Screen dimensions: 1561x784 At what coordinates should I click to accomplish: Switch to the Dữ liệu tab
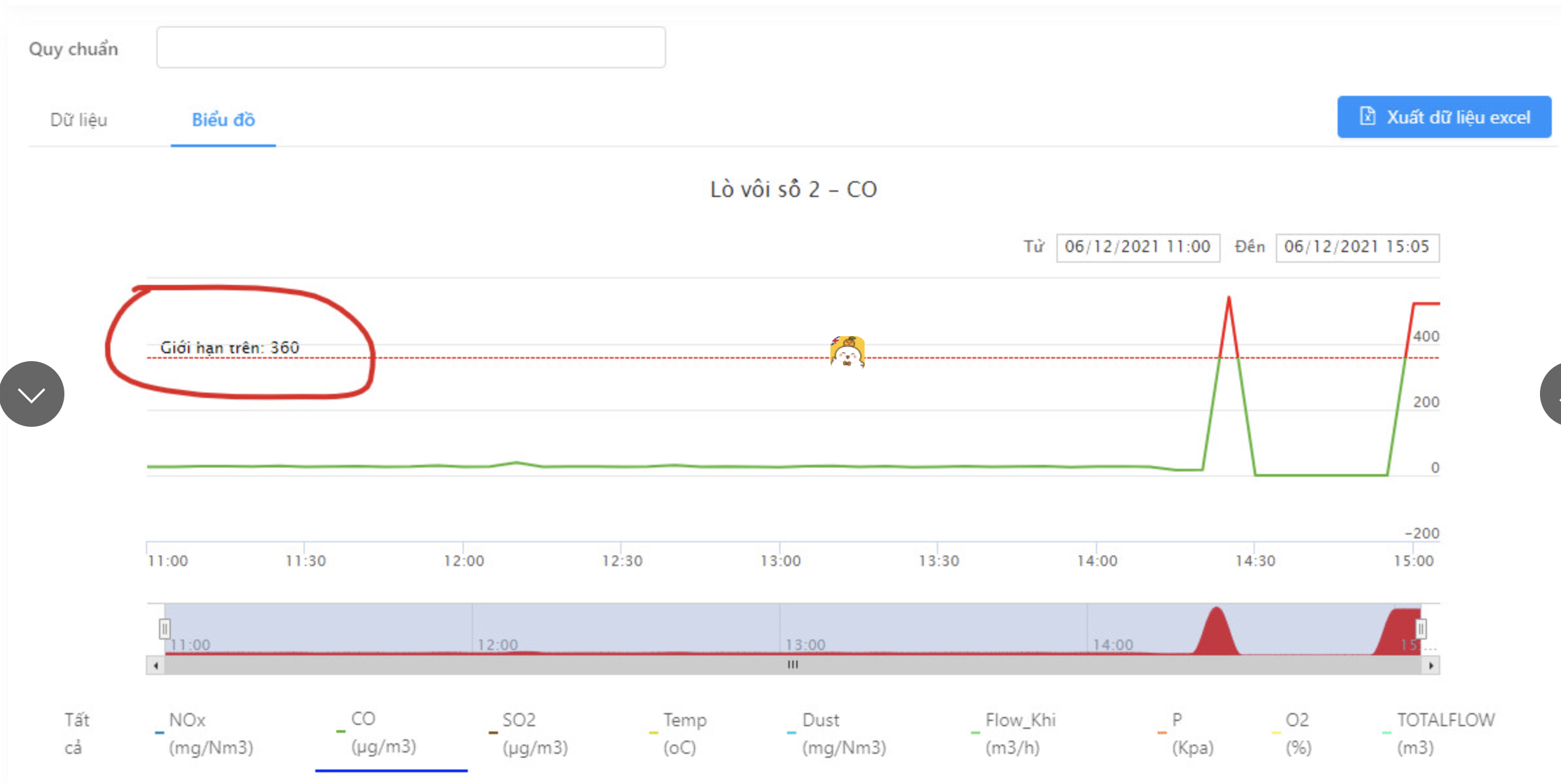coord(79,120)
